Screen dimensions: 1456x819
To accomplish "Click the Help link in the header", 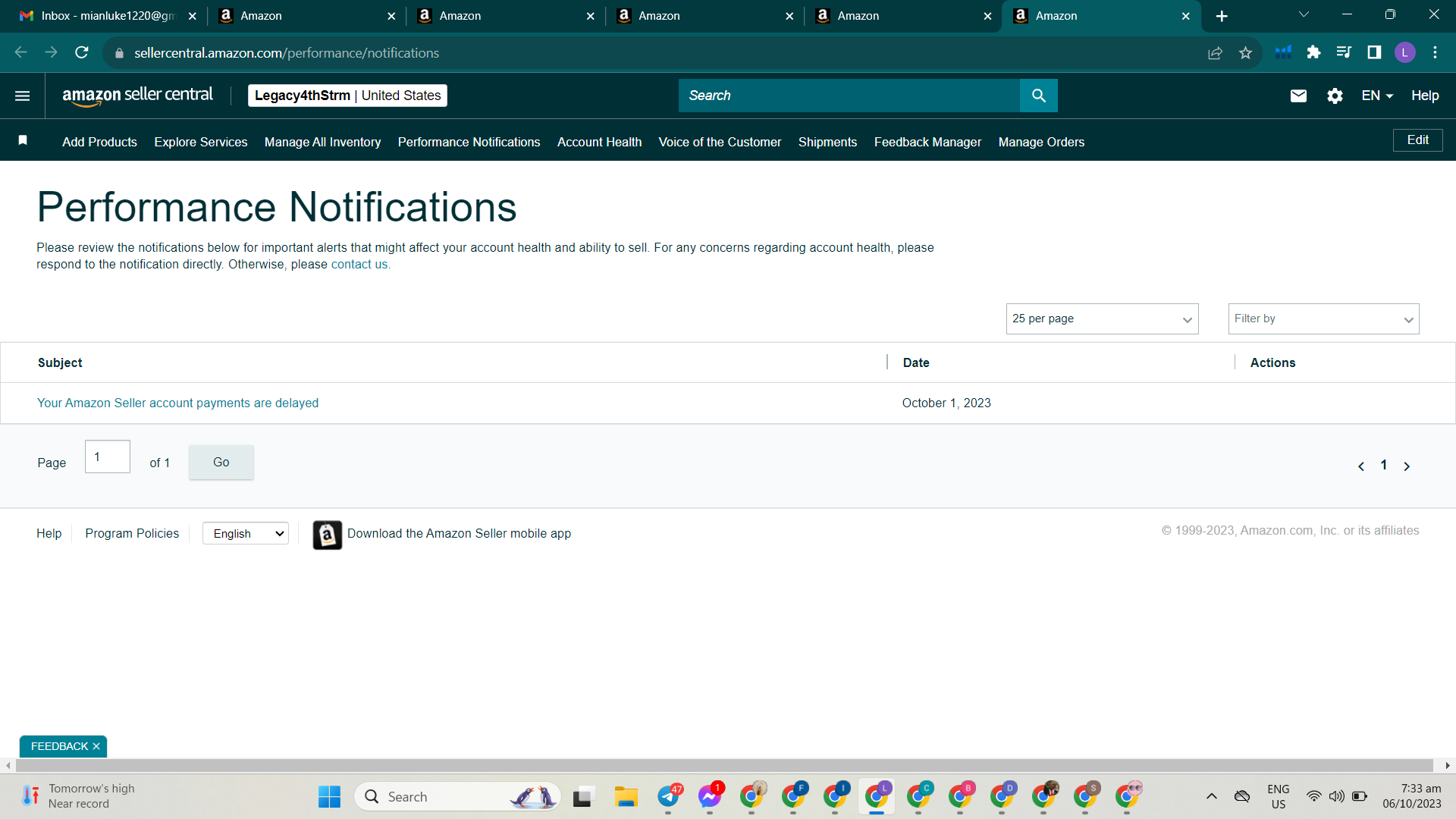I will [x=1425, y=96].
